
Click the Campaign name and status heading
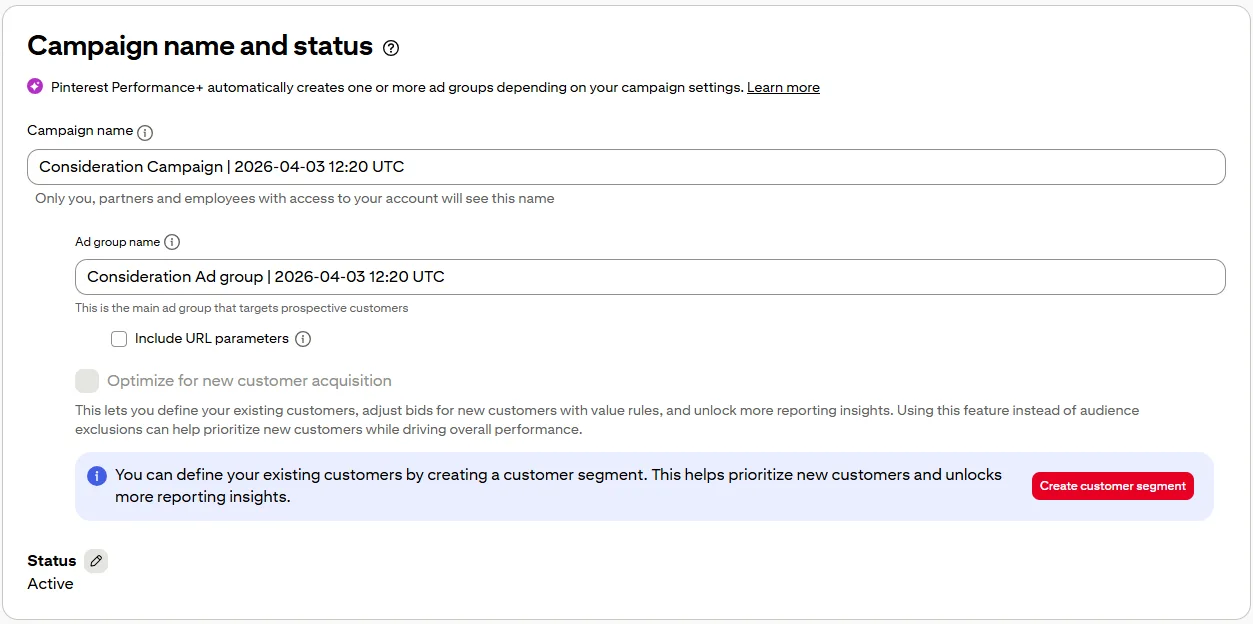200,46
